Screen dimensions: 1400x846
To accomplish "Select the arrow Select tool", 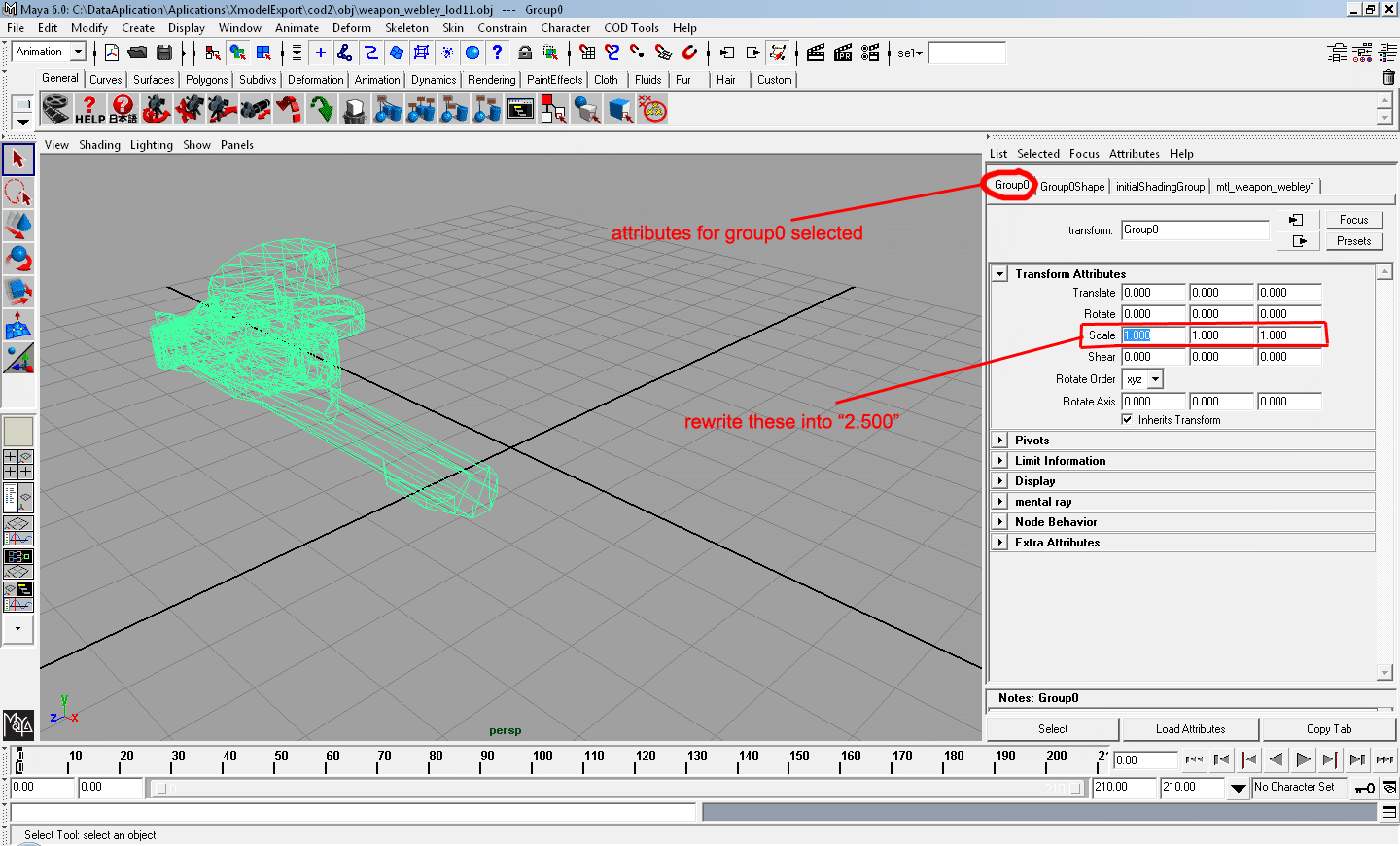I will [x=18, y=159].
